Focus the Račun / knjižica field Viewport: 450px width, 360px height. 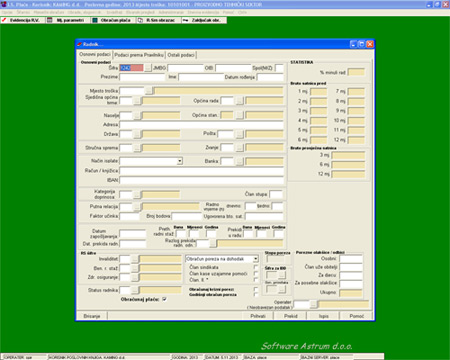(201, 171)
